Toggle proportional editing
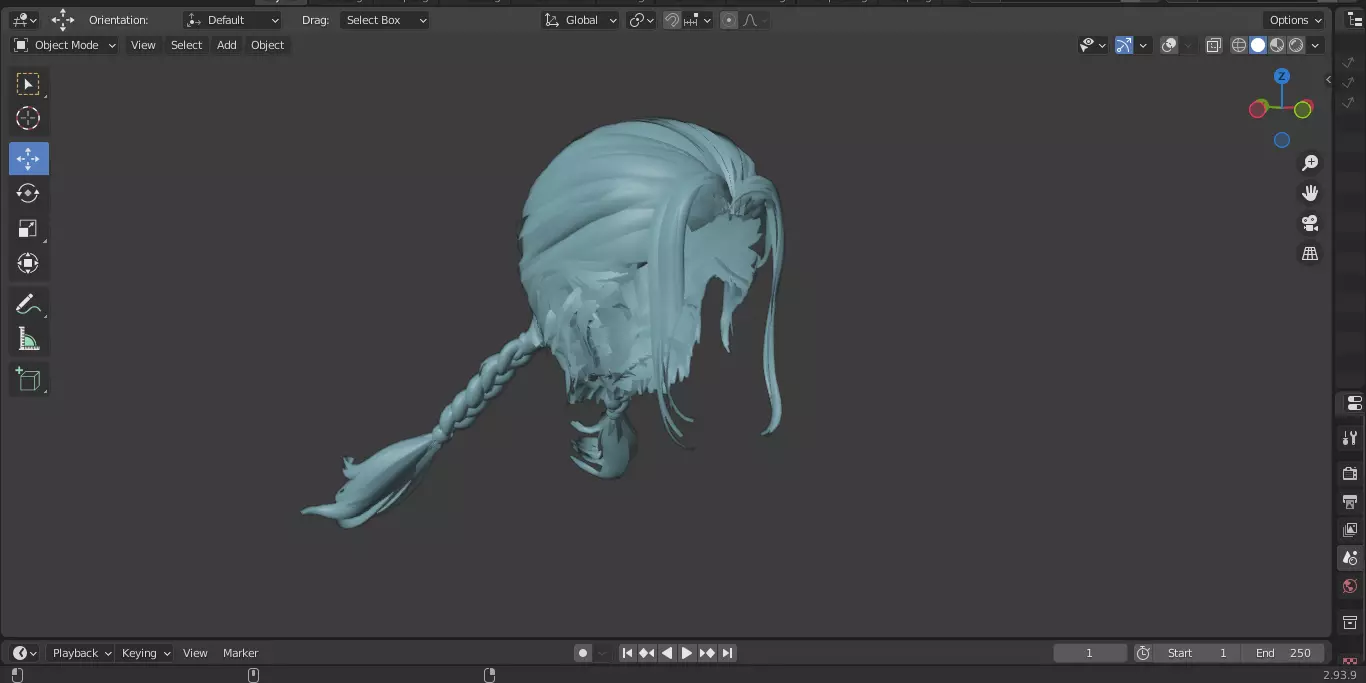The height and width of the screenshot is (683, 1366). [x=729, y=20]
